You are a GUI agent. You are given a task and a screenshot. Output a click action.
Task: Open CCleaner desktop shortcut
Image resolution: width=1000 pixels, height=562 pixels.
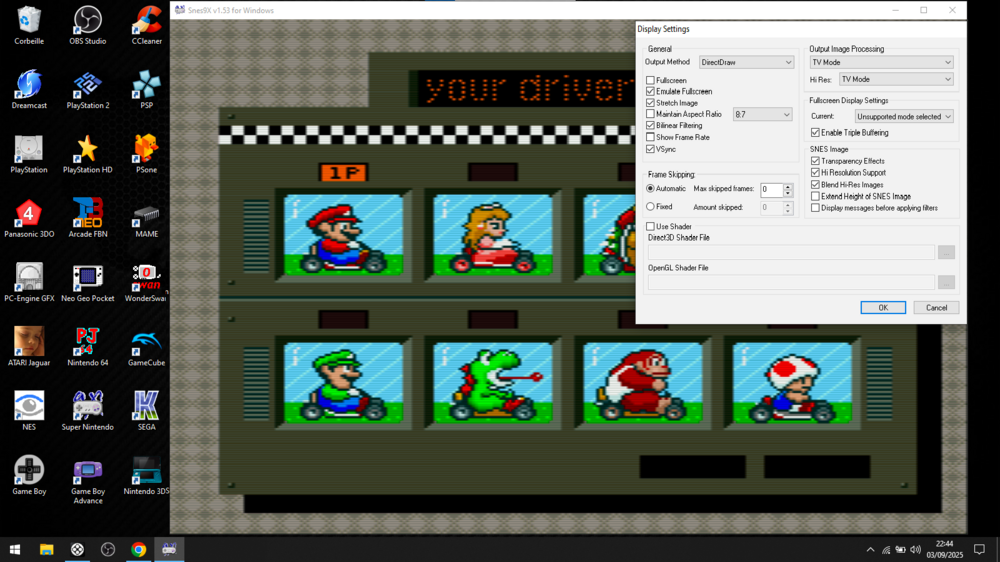click(147, 26)
